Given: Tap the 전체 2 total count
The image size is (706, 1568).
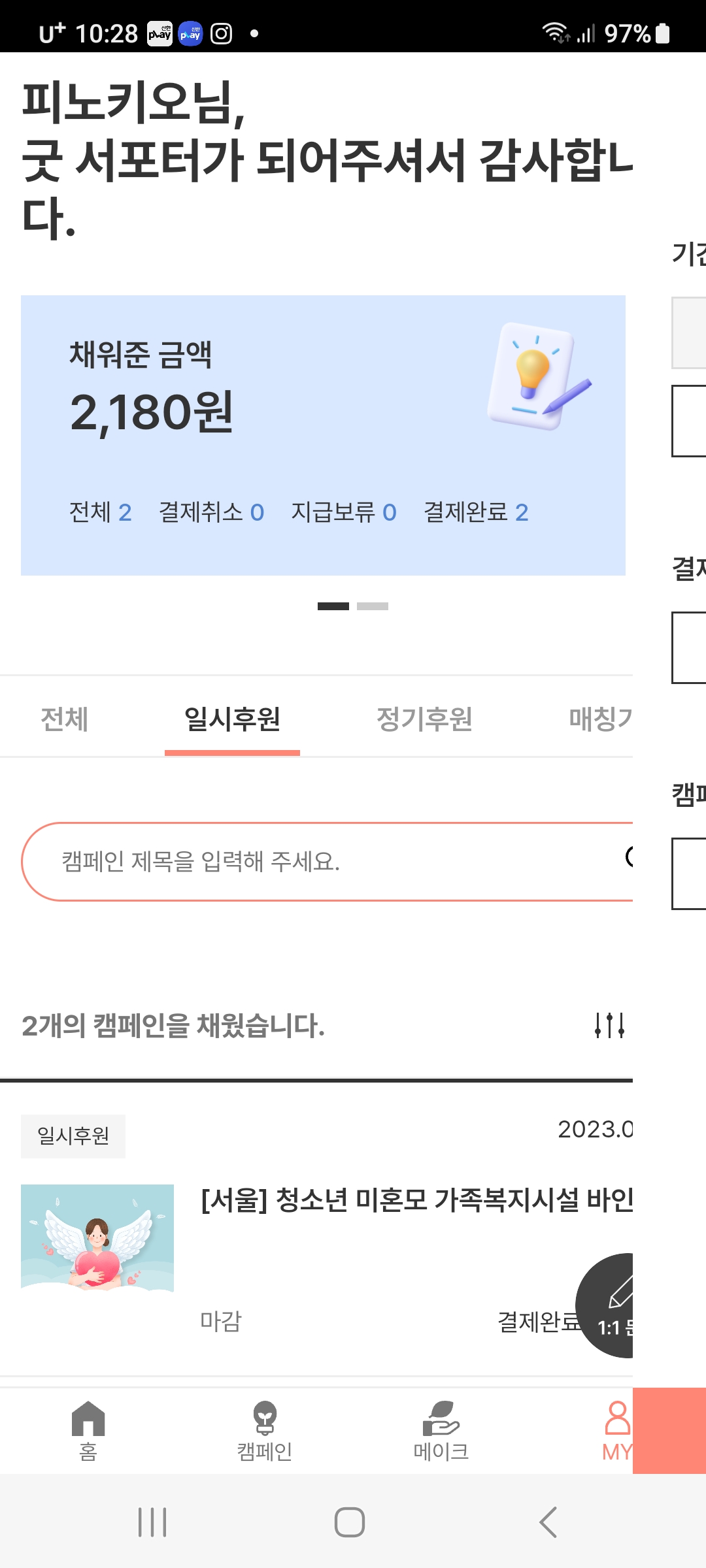Looking at the screenshot, I should click(101, 512).
